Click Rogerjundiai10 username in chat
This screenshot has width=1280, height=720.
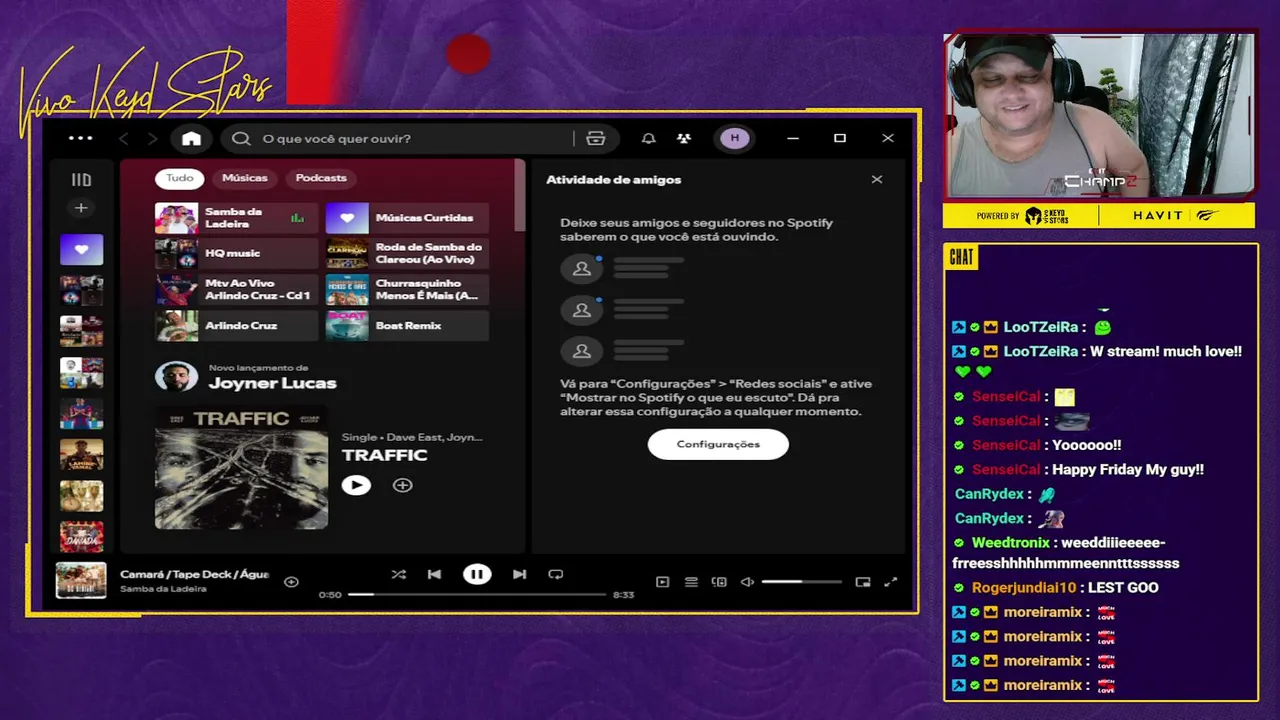(1024, 588)
